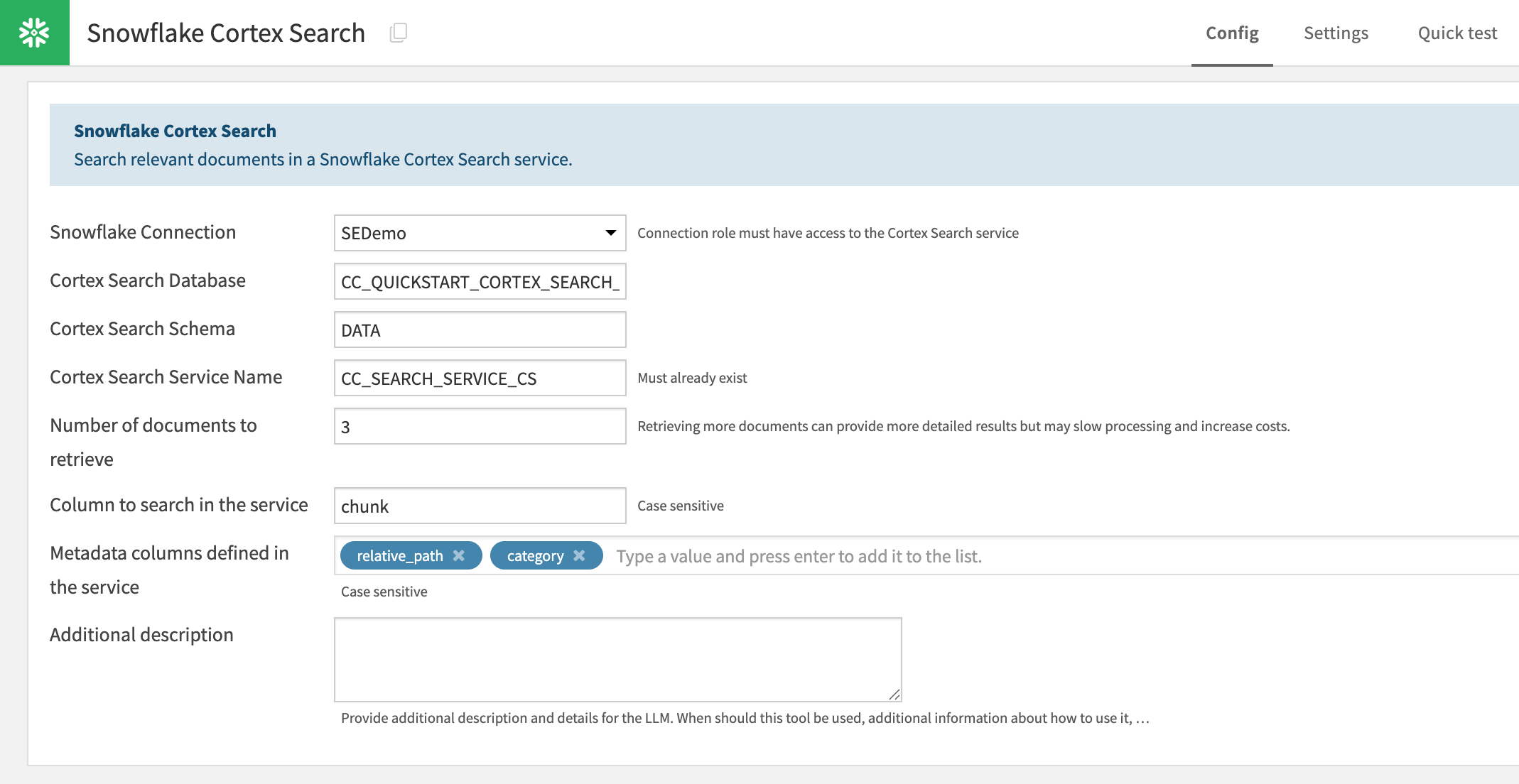1519x784 pixels.
Task: Click the 'Connection role must have access' hint
Action: (x=828, y=233)
